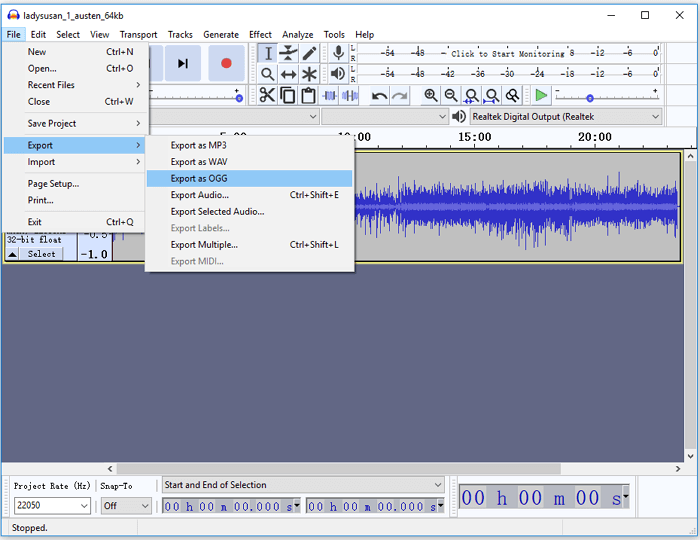Undo using the curved arrow icon
This screenshot has width=700, height=540.
[379, 95]
